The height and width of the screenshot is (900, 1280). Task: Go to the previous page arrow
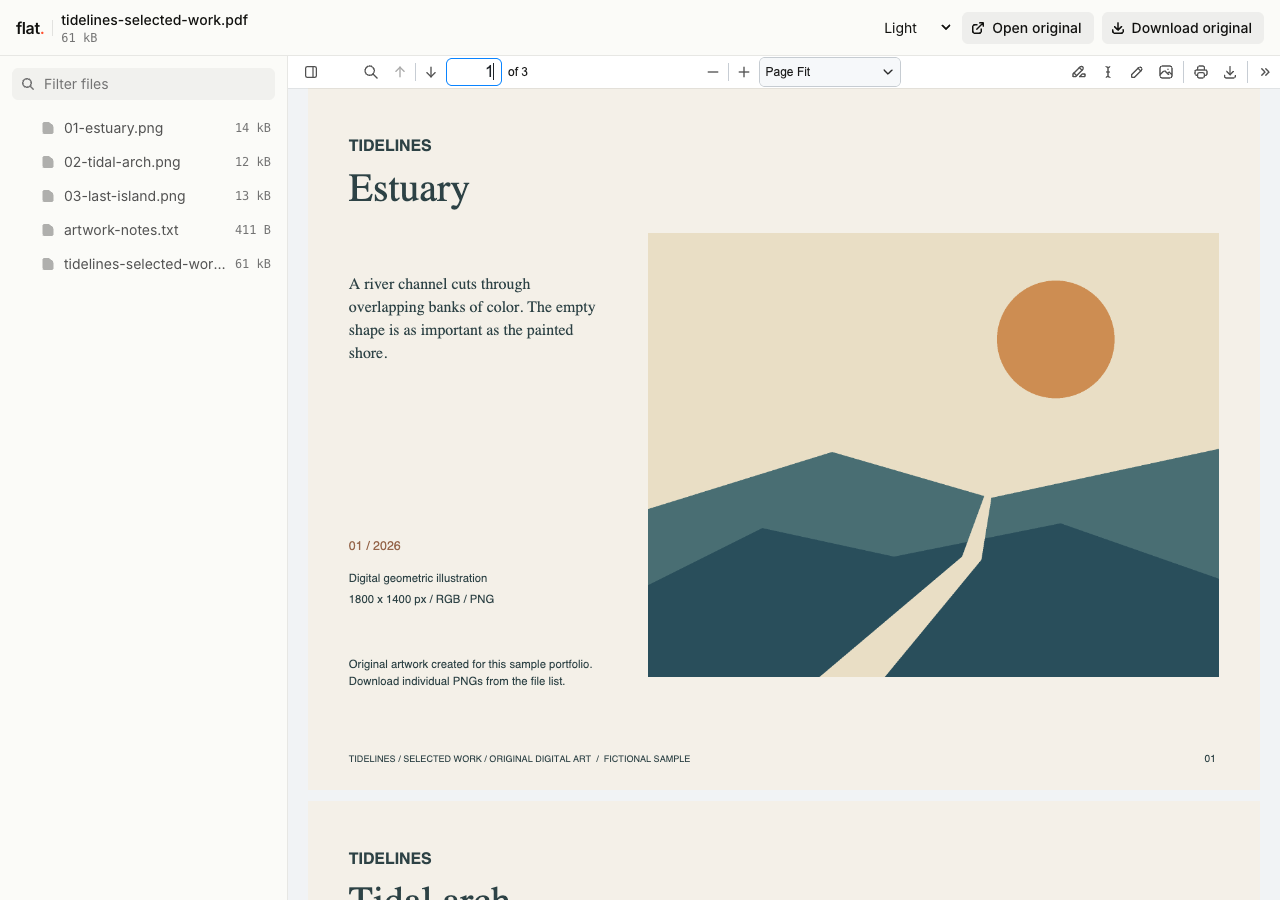(400, 72)
